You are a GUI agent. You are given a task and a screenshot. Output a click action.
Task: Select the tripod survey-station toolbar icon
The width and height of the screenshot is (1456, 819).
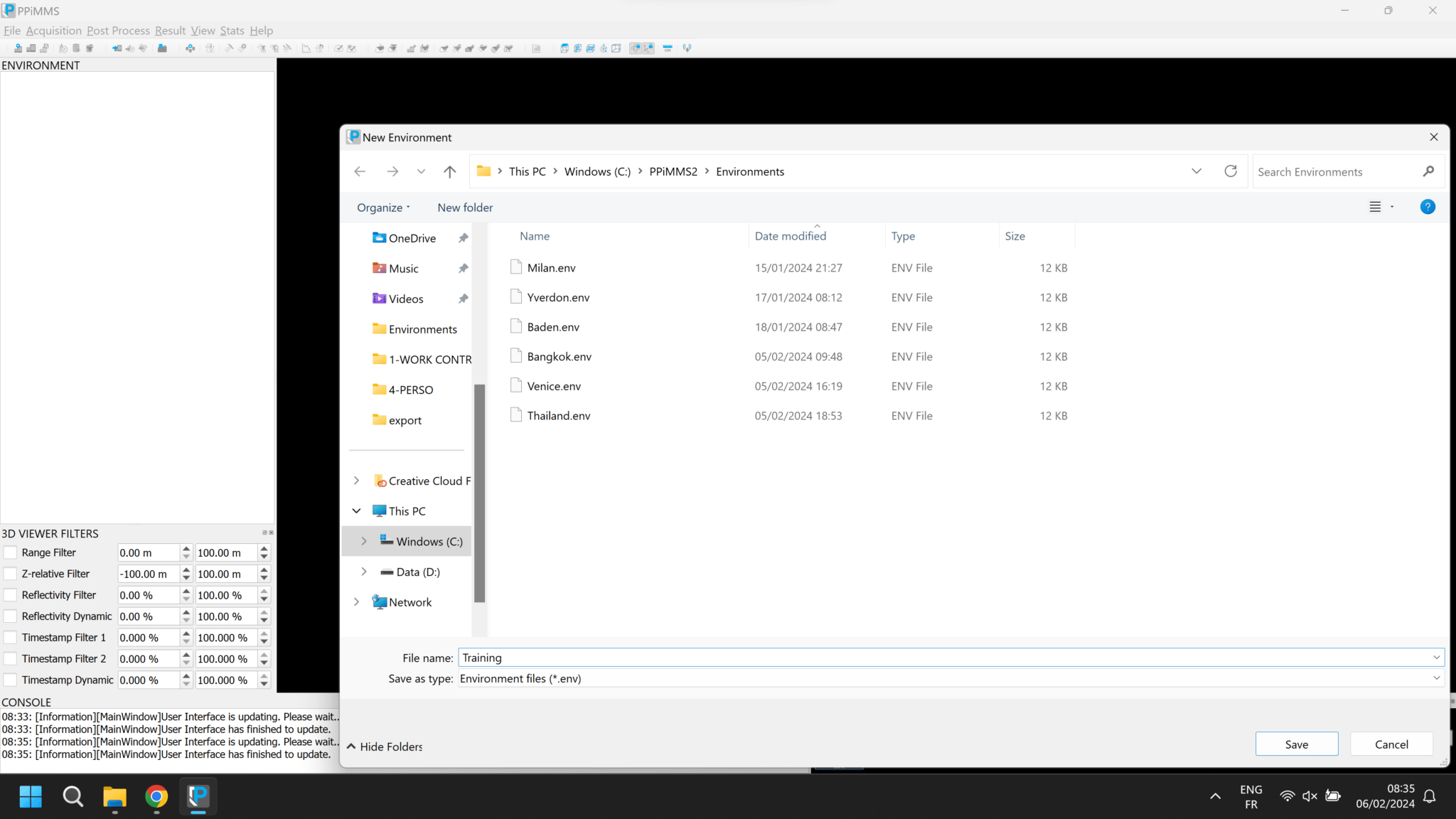click(x=263, y=48)
